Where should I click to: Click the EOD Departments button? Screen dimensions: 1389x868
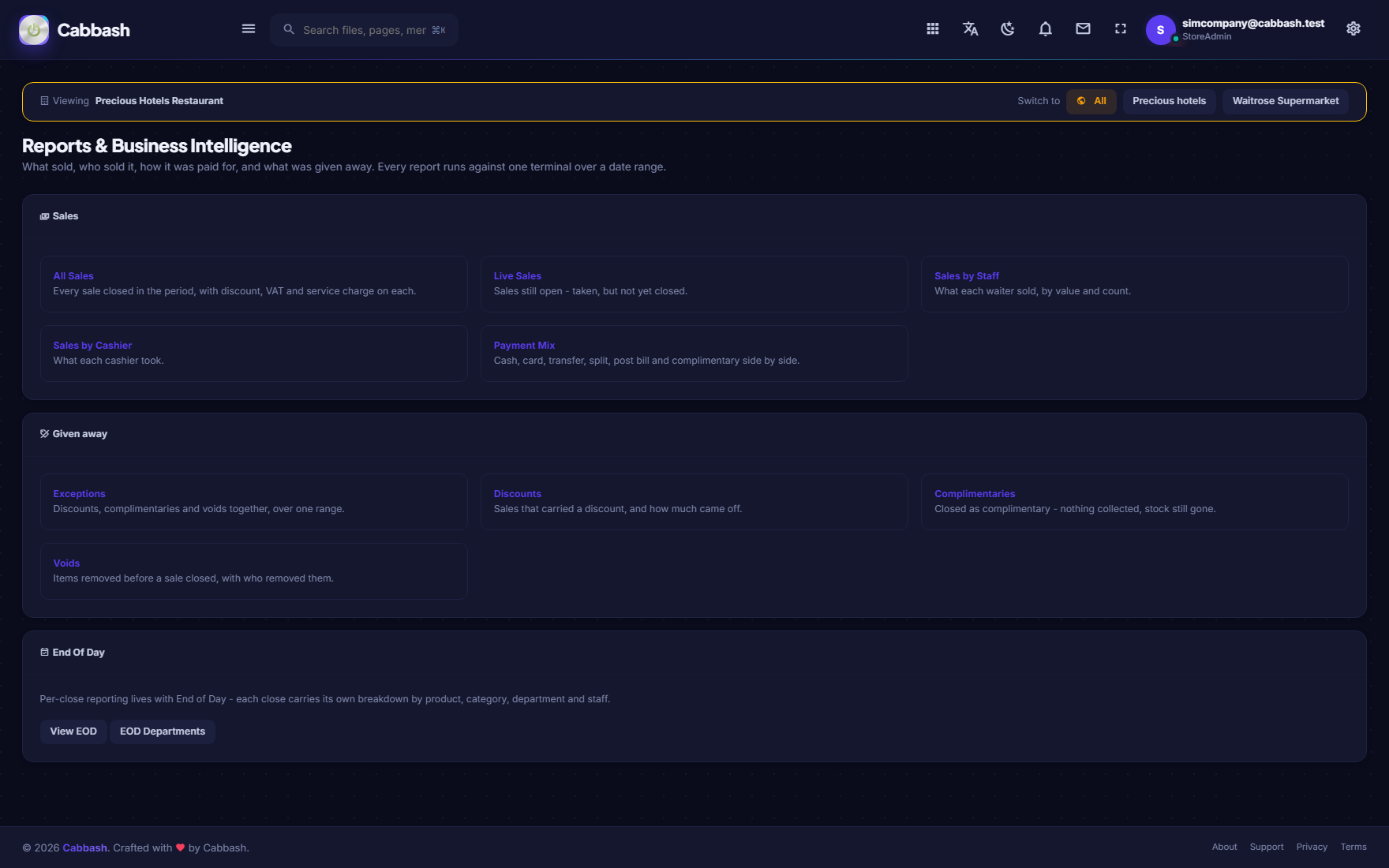click(x=163, y=731)
